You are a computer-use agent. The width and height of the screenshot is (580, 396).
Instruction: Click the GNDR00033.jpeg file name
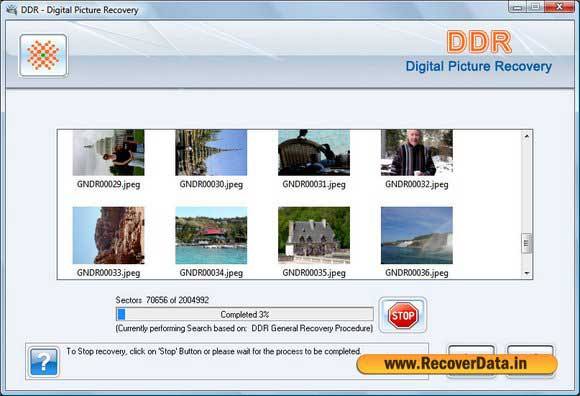[x=108, y=273]
